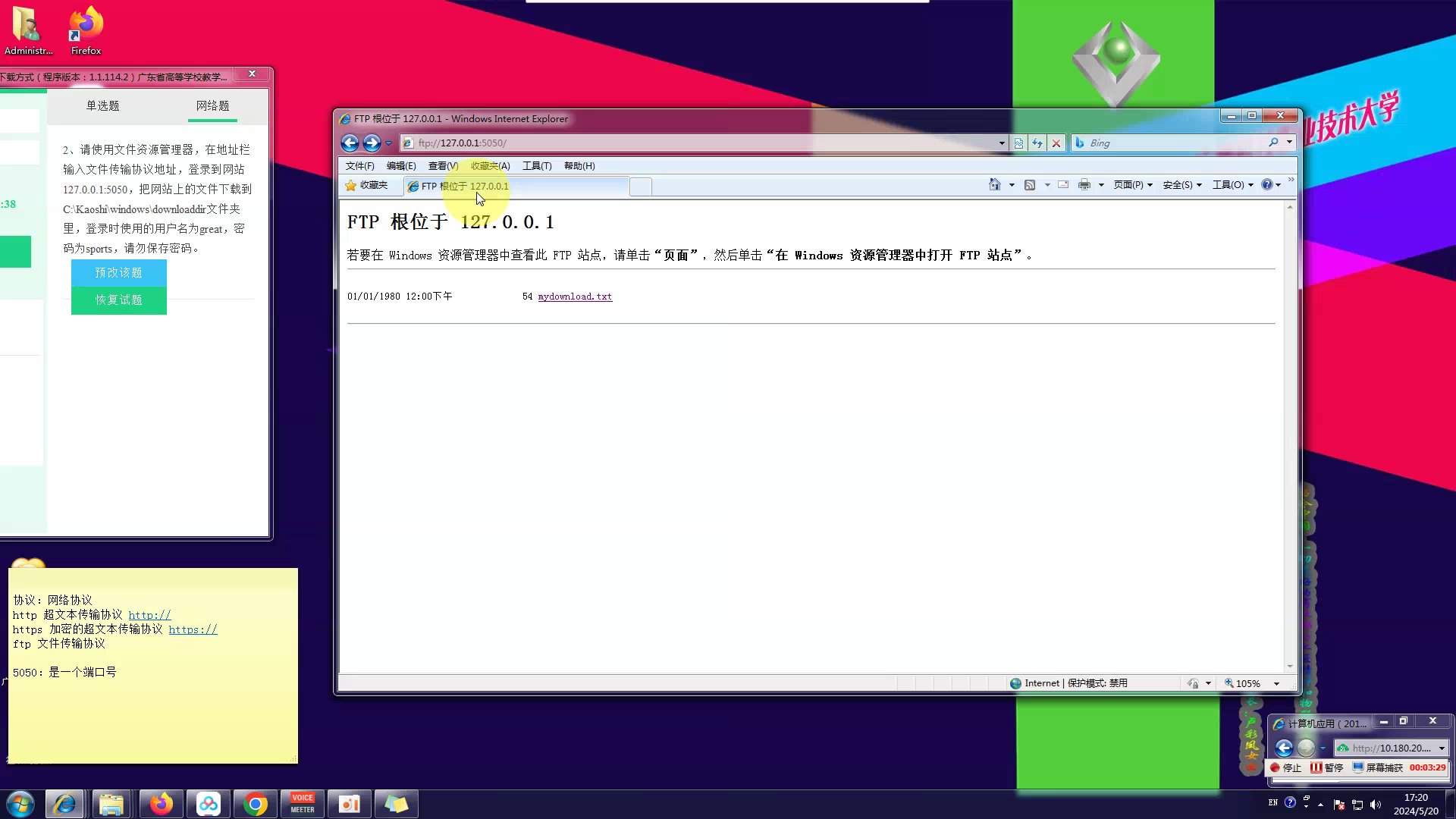Open the mydownload.txt file link
The image size is (1456, 819).
click(x=574, y=297)
